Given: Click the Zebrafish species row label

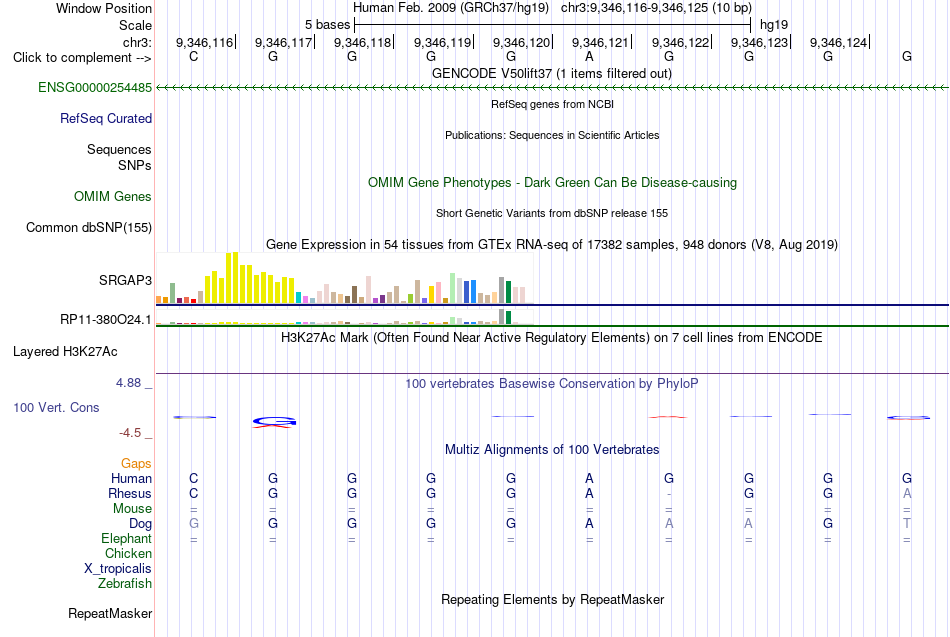Looking at the screenshot, I should pyautogui.click(x=125, y=584).
